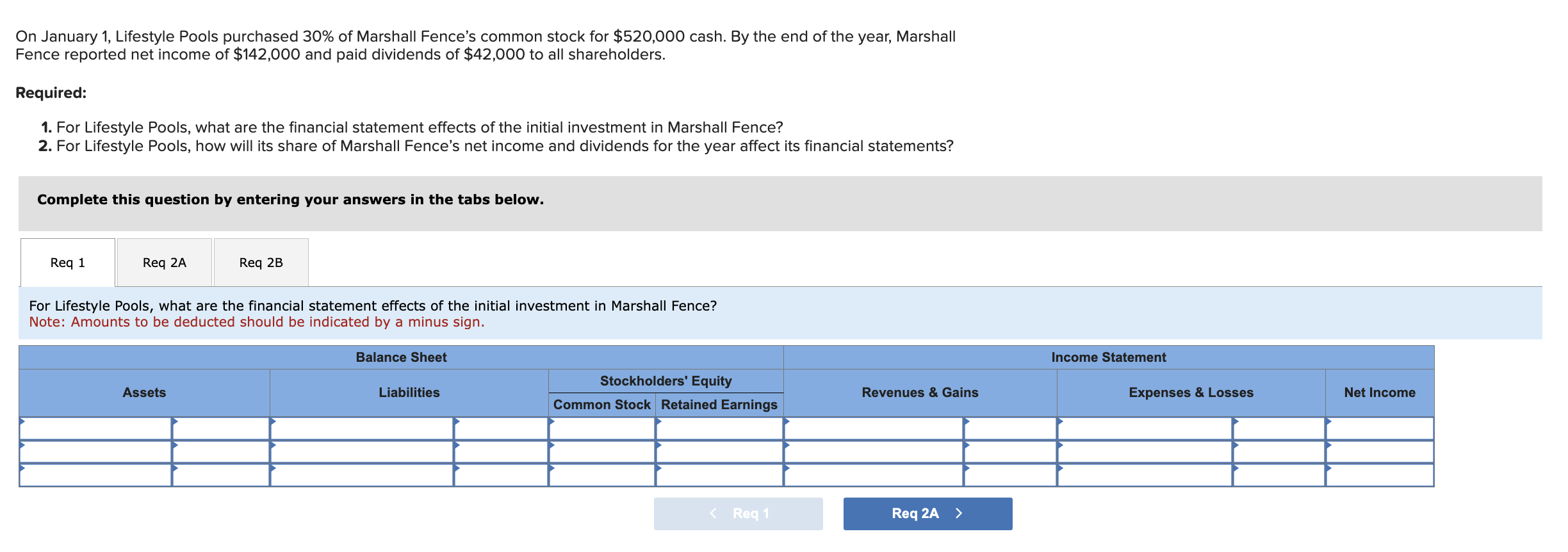Open first-row Expenses & Losses dropdown cell
This screenshot has width=1568, height=552.
click(x=1145, y=428)
